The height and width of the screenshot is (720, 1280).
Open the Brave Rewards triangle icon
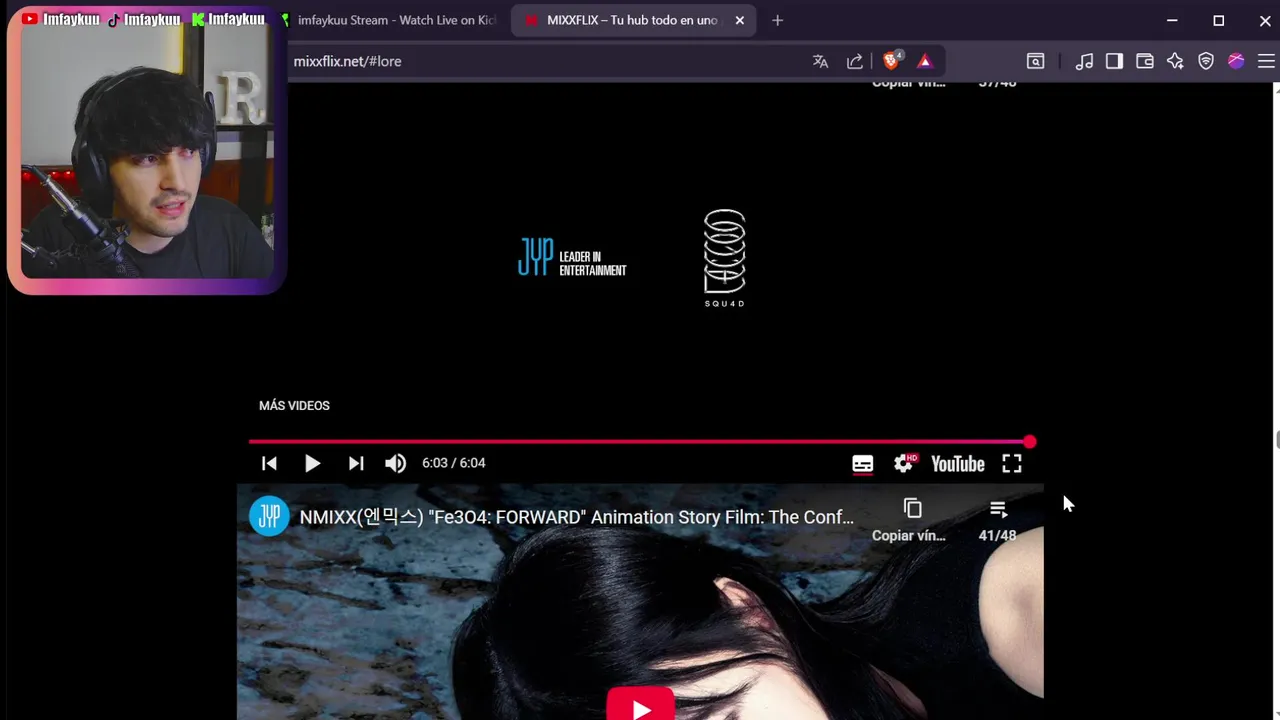(924, 61)
